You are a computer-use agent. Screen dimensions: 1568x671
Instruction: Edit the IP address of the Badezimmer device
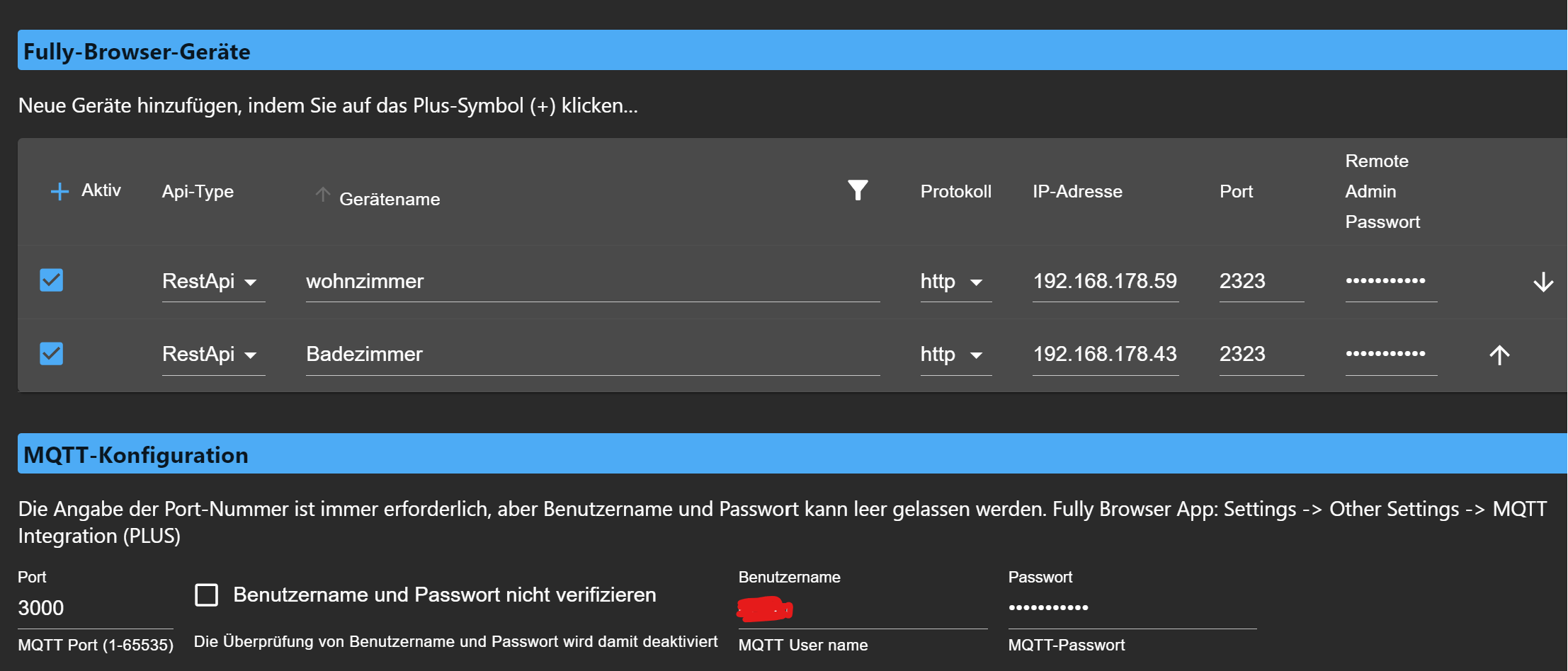tap(1105, 354)
